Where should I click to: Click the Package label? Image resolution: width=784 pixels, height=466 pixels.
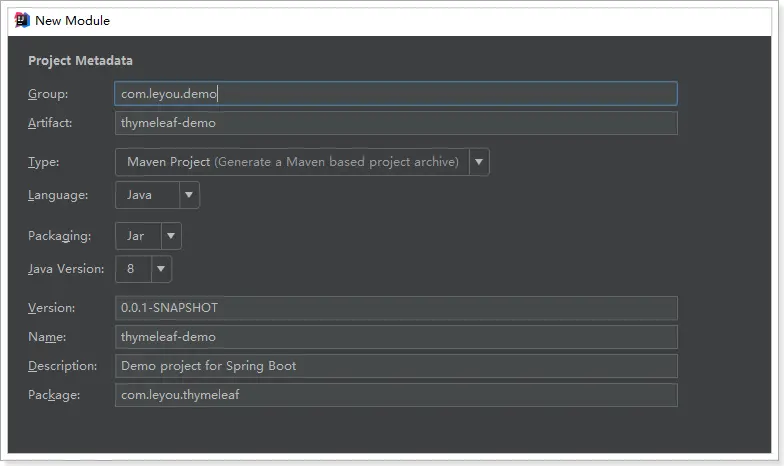pyautogui.click(x=54, y=395)
